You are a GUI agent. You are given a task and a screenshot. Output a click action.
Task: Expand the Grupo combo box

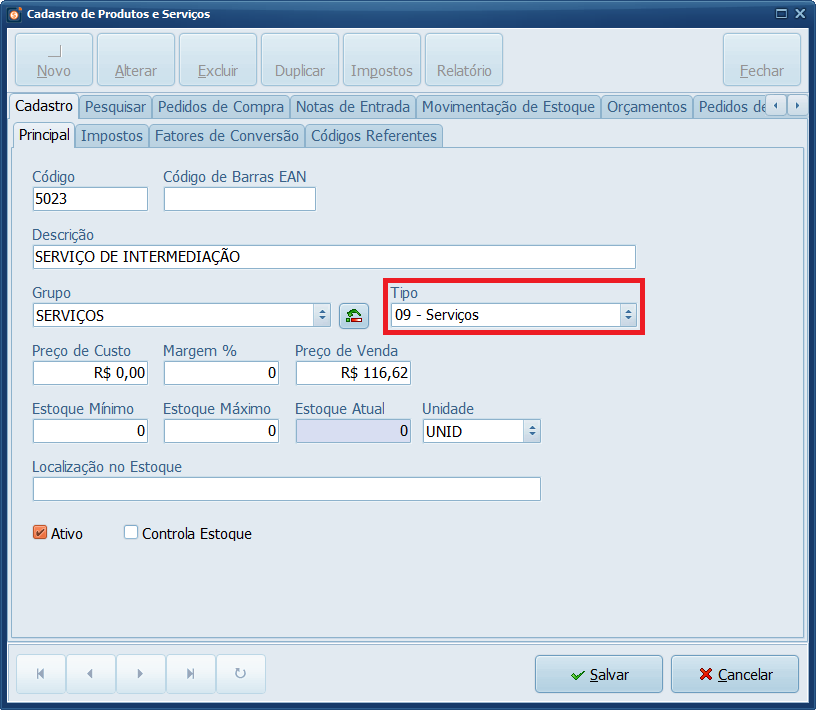tap(321, 315)
